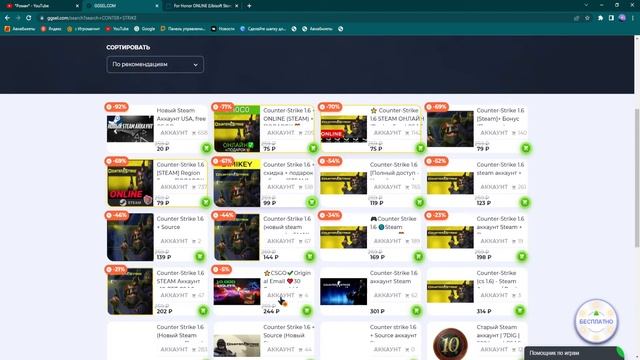Open the YouTube bookmark
Screen dimensions: 640x360
pyautogui.click(x=117, y=29)
